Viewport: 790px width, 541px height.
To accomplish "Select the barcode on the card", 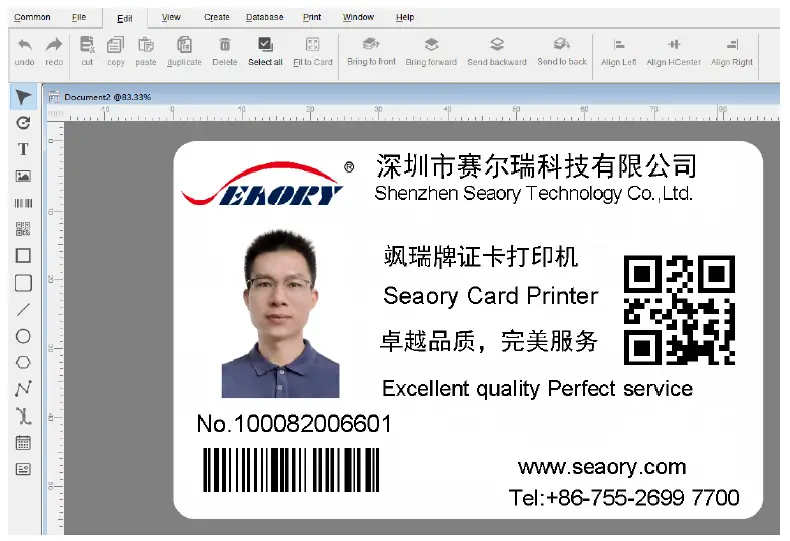I will (x=291, y=470).
